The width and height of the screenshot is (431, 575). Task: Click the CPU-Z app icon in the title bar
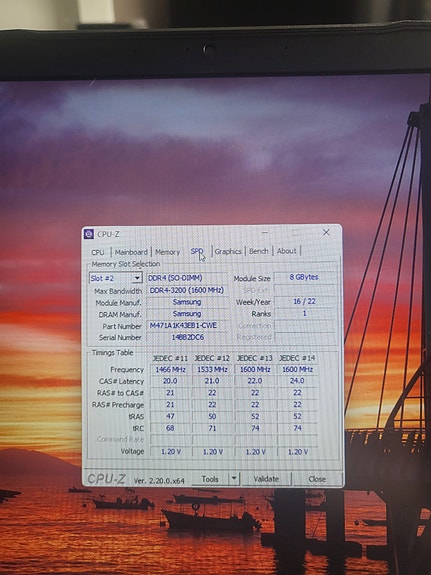point(89,234)
